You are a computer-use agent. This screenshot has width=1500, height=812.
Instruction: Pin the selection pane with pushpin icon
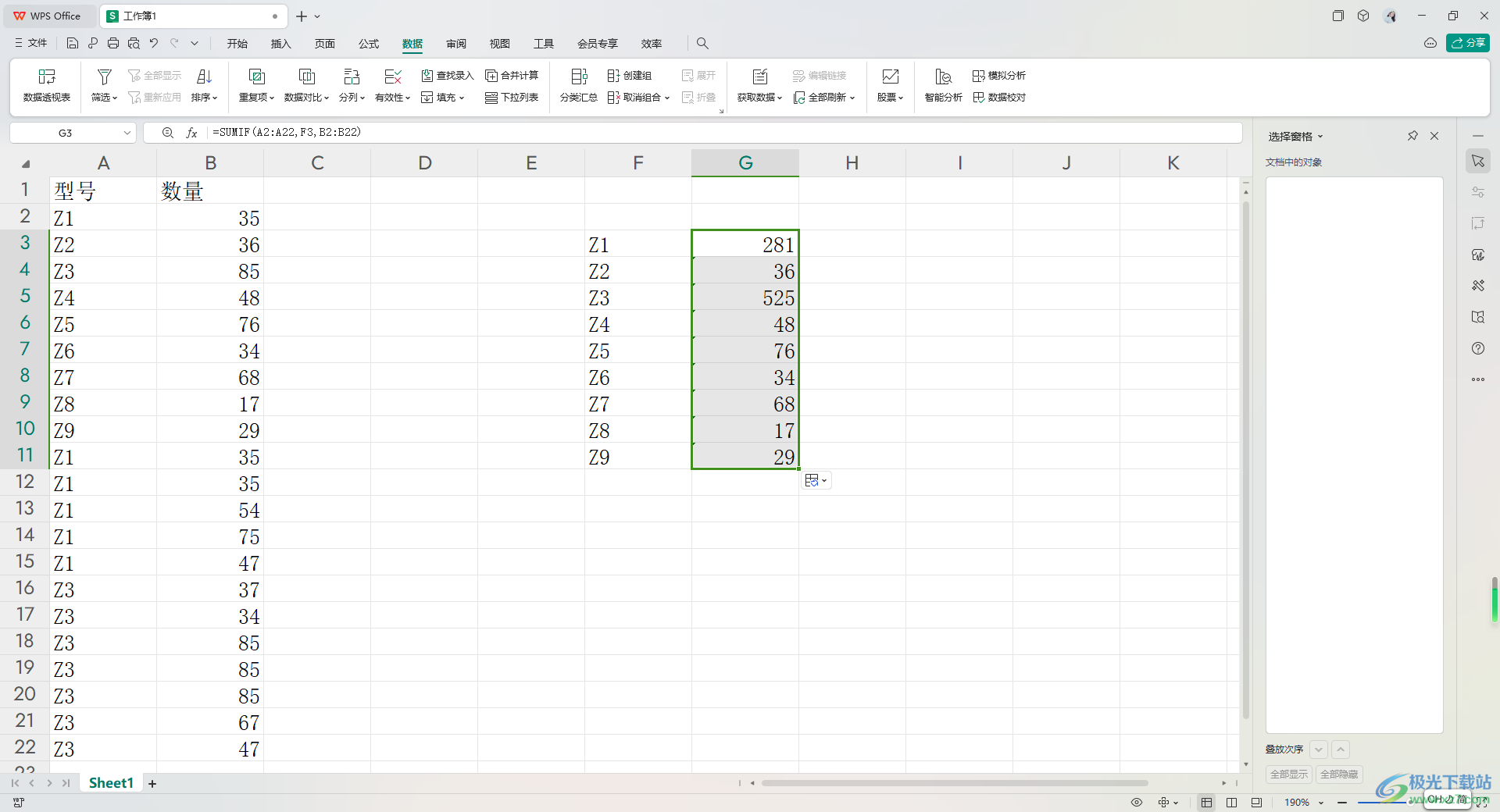pyautogui.click(x=1412, y=136)
